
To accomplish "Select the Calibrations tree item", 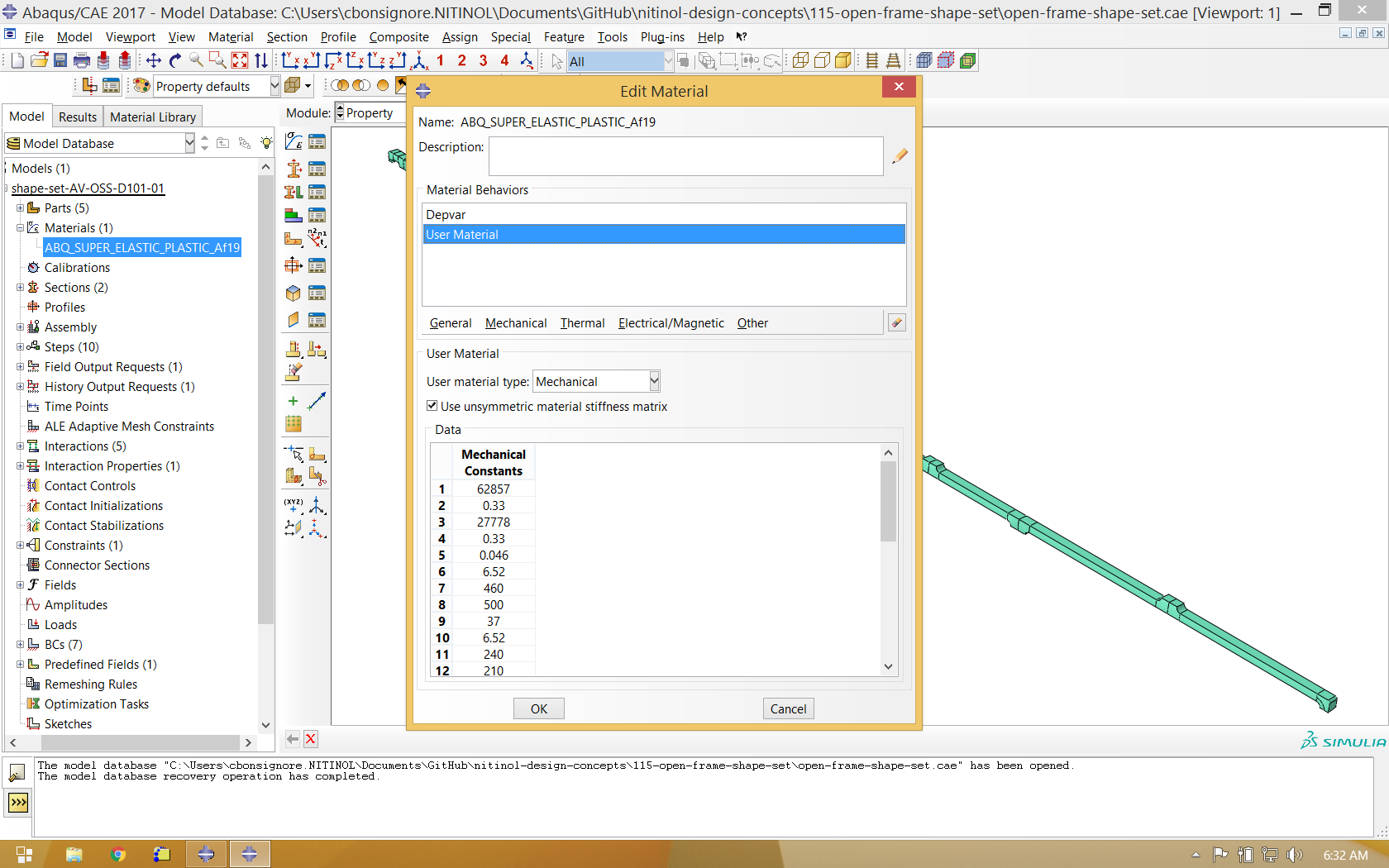I will tap(77, 267).
